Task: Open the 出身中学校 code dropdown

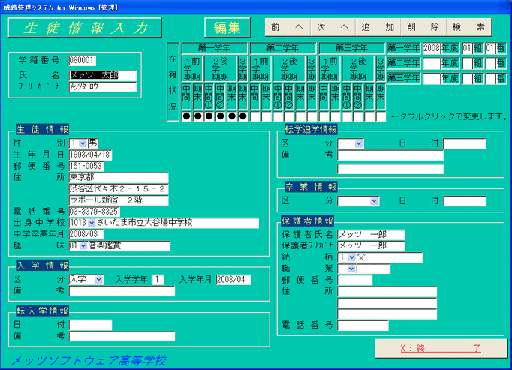Action: click(92, 223)
